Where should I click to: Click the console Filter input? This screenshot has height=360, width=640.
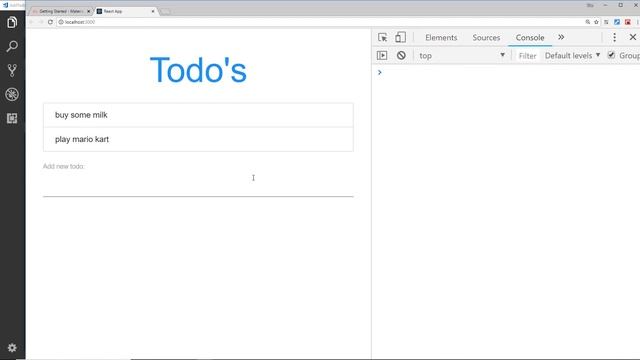point(527,56)
